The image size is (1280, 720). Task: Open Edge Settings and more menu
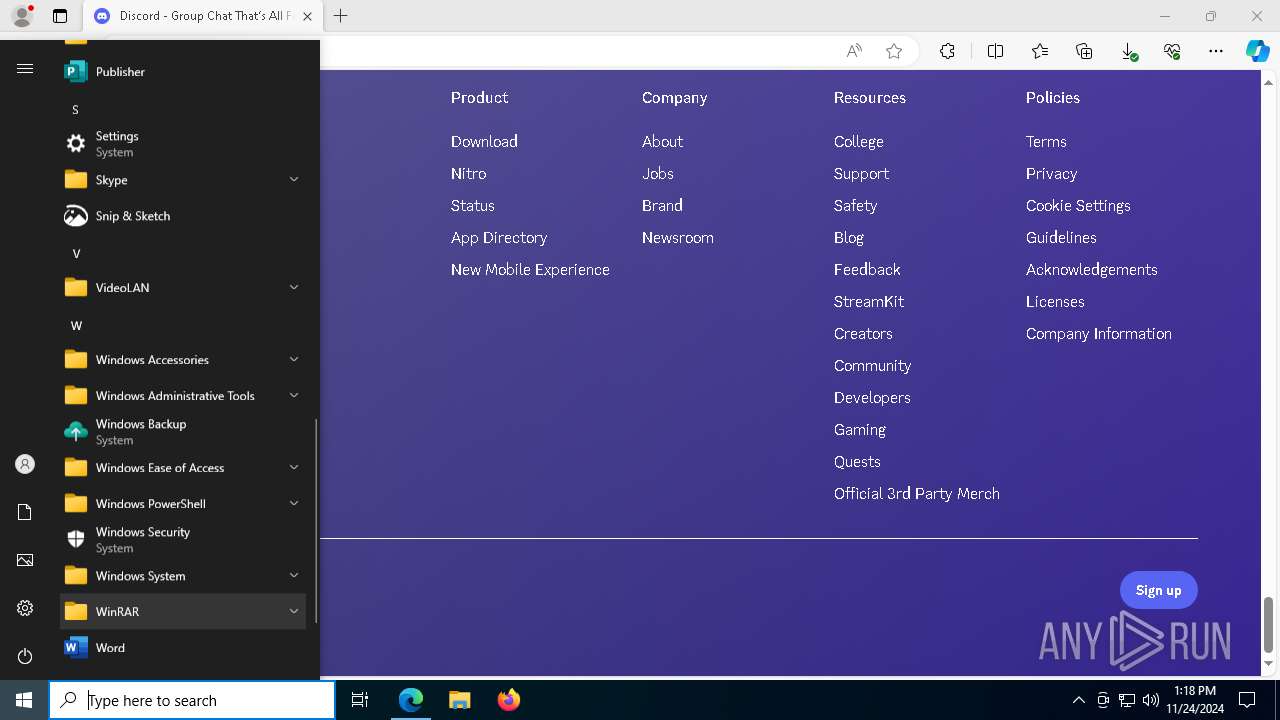pyautogui.click(x=1216, y=51)
